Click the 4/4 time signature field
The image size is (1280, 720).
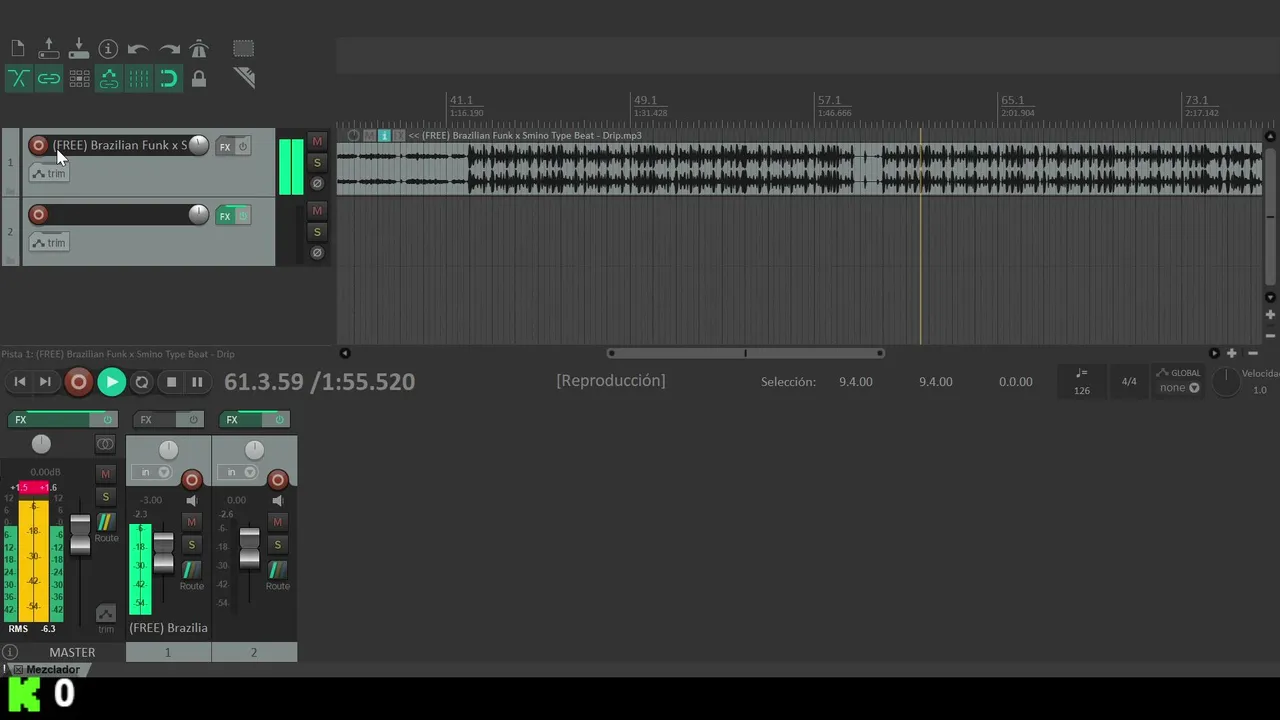click(1129, 382)
